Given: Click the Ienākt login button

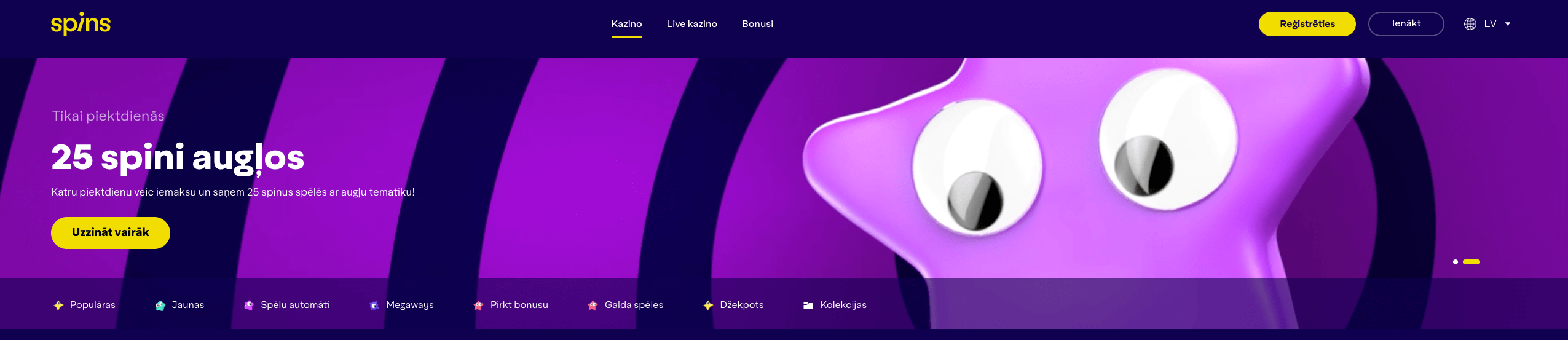Looking at the screenshot, I should 1406,24.
